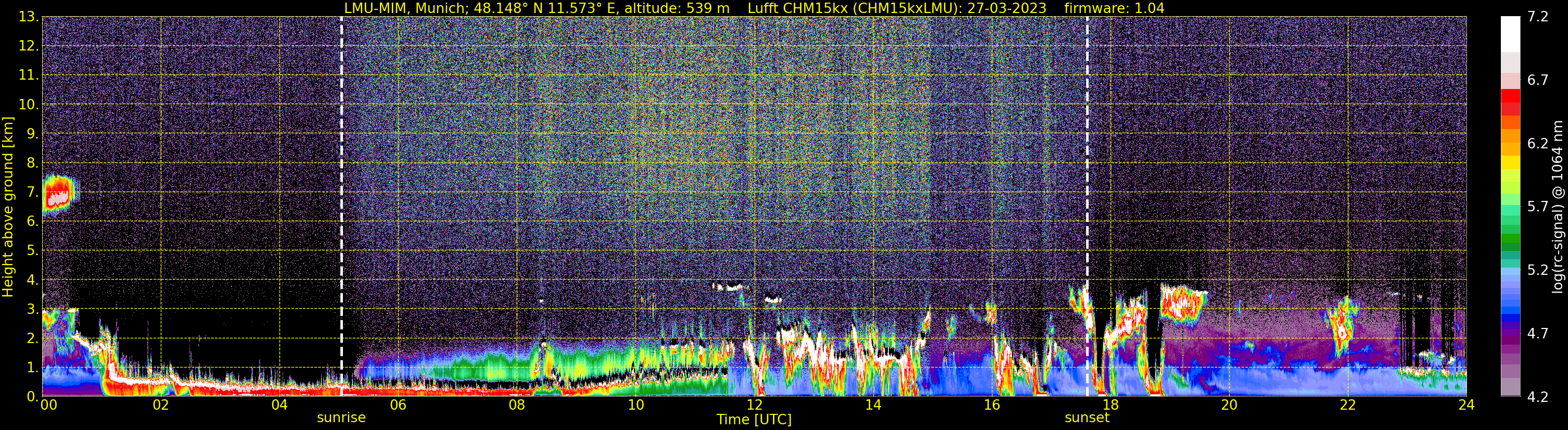Click height axis tick label '3.'
Viewport: 1568px width, 430px height.
pyautogui.click(x=33, y=309)
